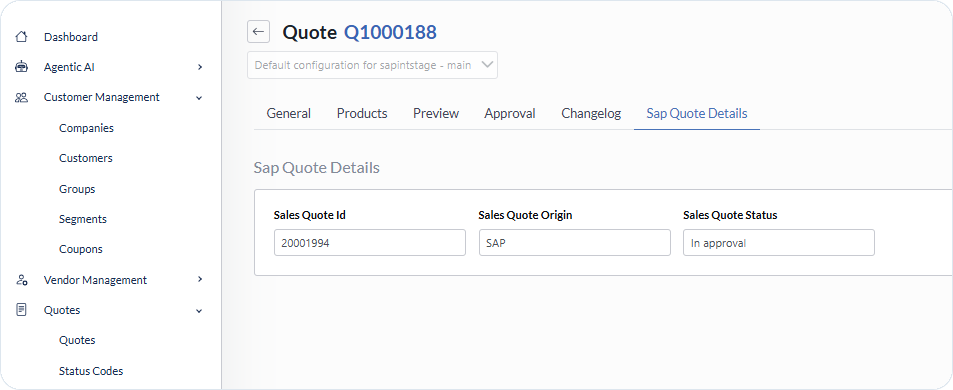Click the Sales Quote Id label
The height and width of the screenshot is (390, 953).
(x=310, y=215)
